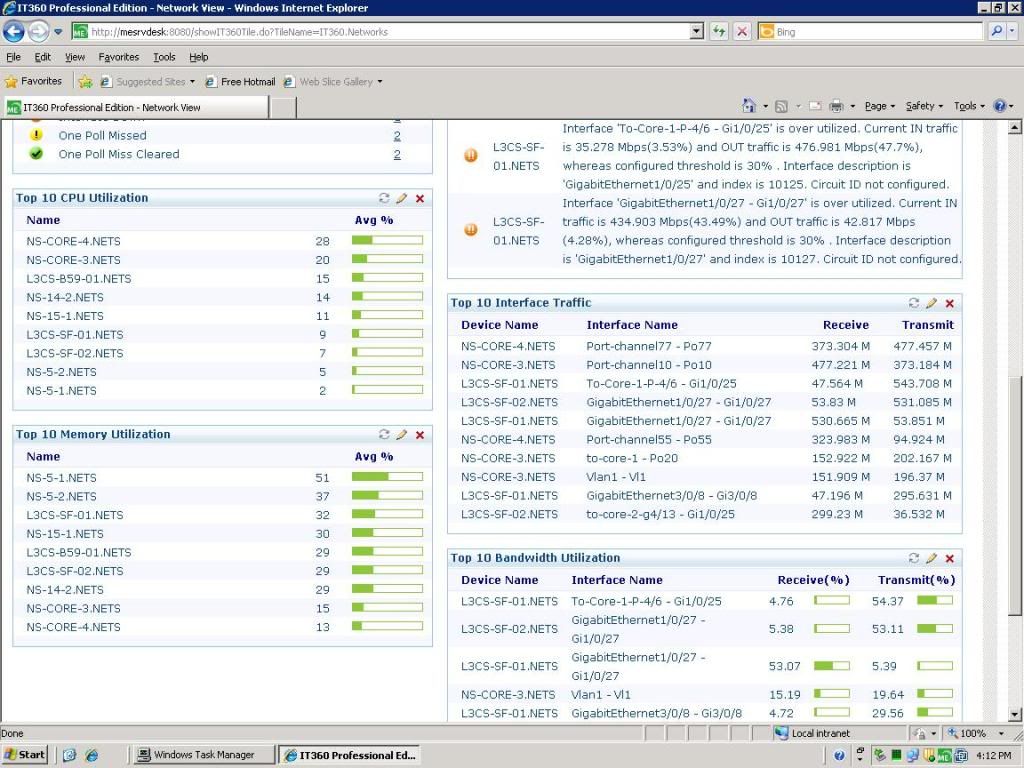Edit the Top 10 CPU Utilization widget

tap(402, 198)
